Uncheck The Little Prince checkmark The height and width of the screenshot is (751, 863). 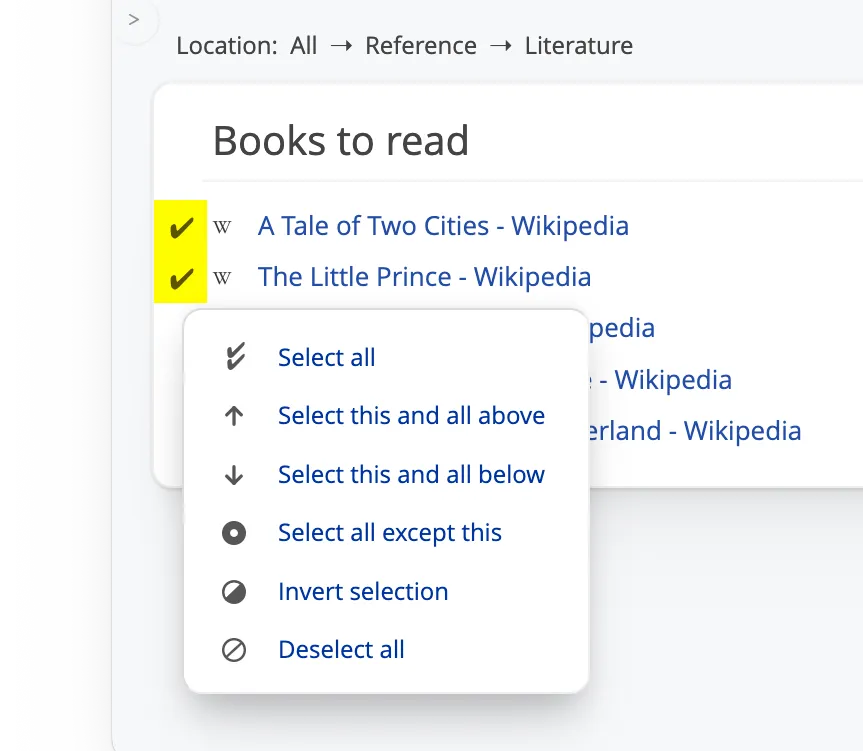tap(180, 278)
